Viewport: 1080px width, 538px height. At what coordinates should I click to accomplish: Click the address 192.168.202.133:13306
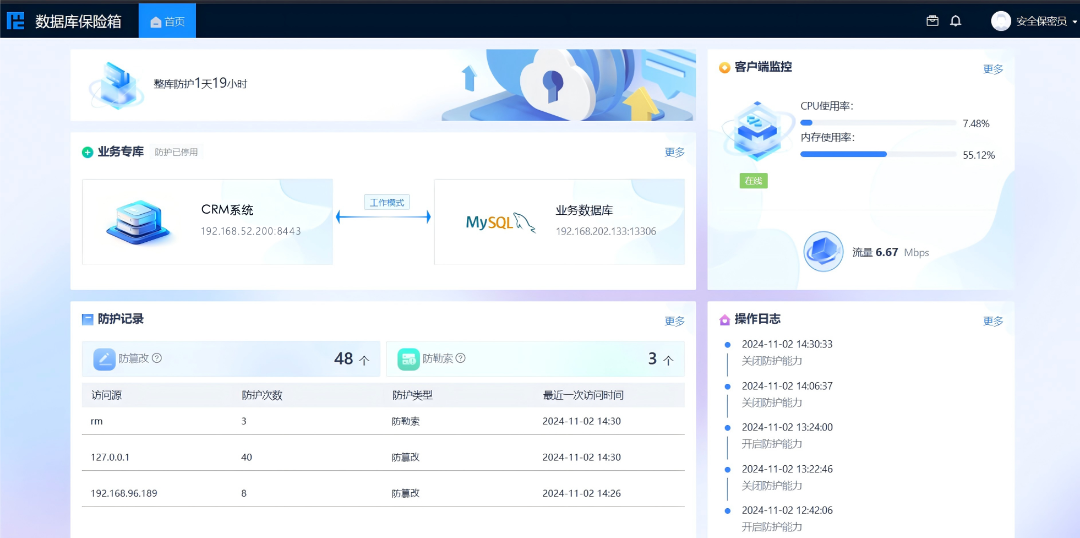point(606,231)
